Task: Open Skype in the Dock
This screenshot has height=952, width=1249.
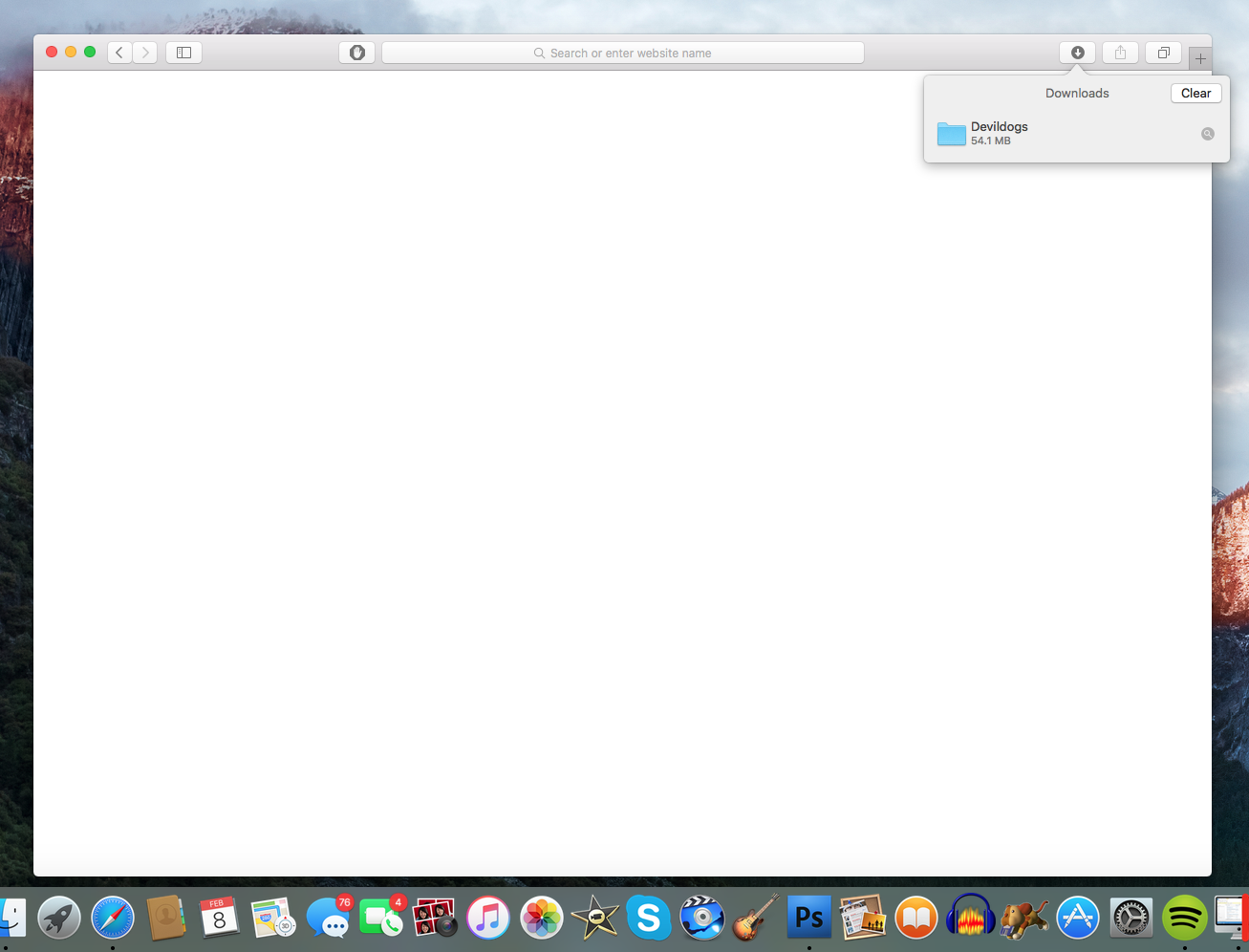Action: pos(648,919)
